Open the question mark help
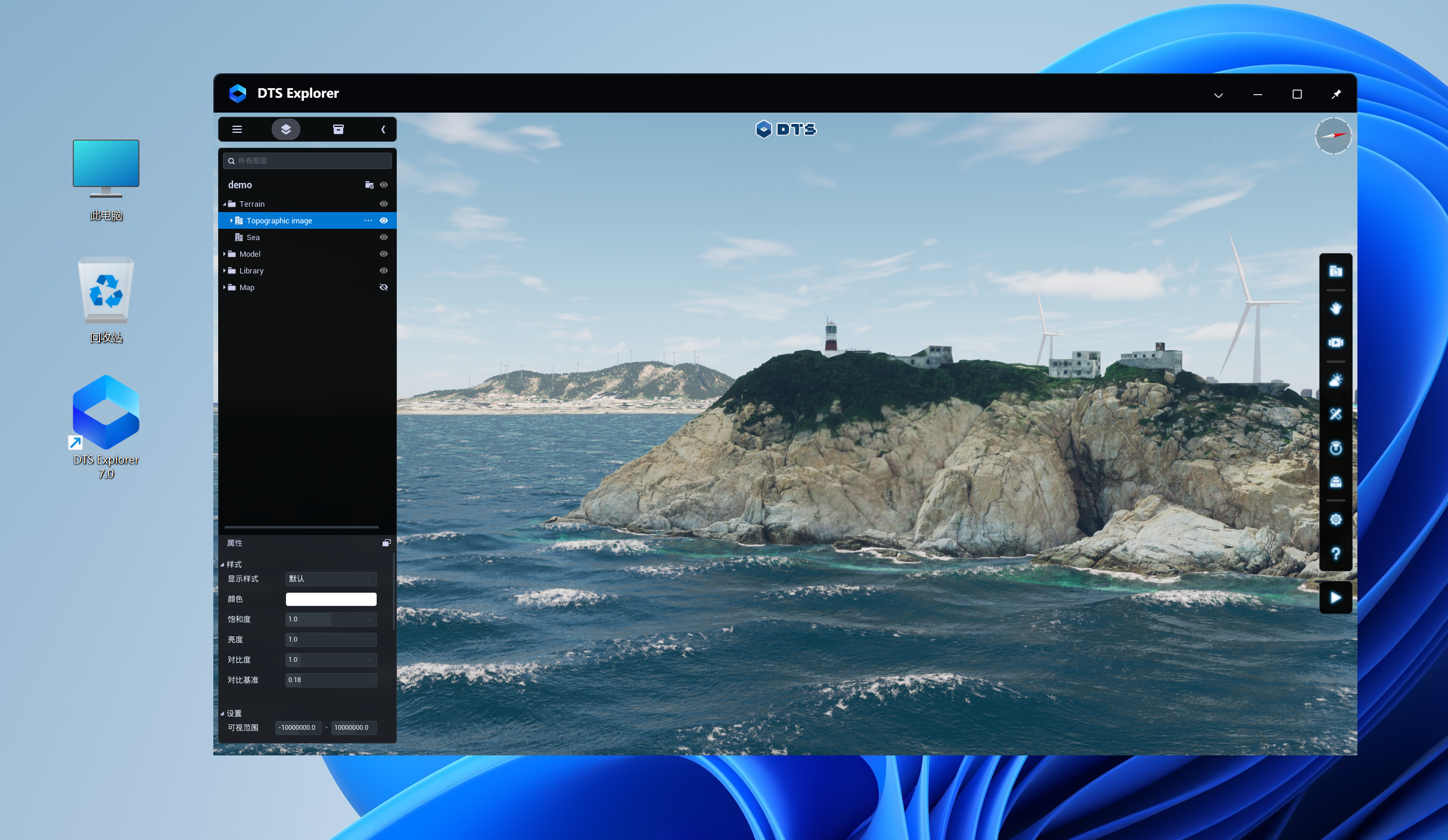1448x840 pixels. [1336, 554]
